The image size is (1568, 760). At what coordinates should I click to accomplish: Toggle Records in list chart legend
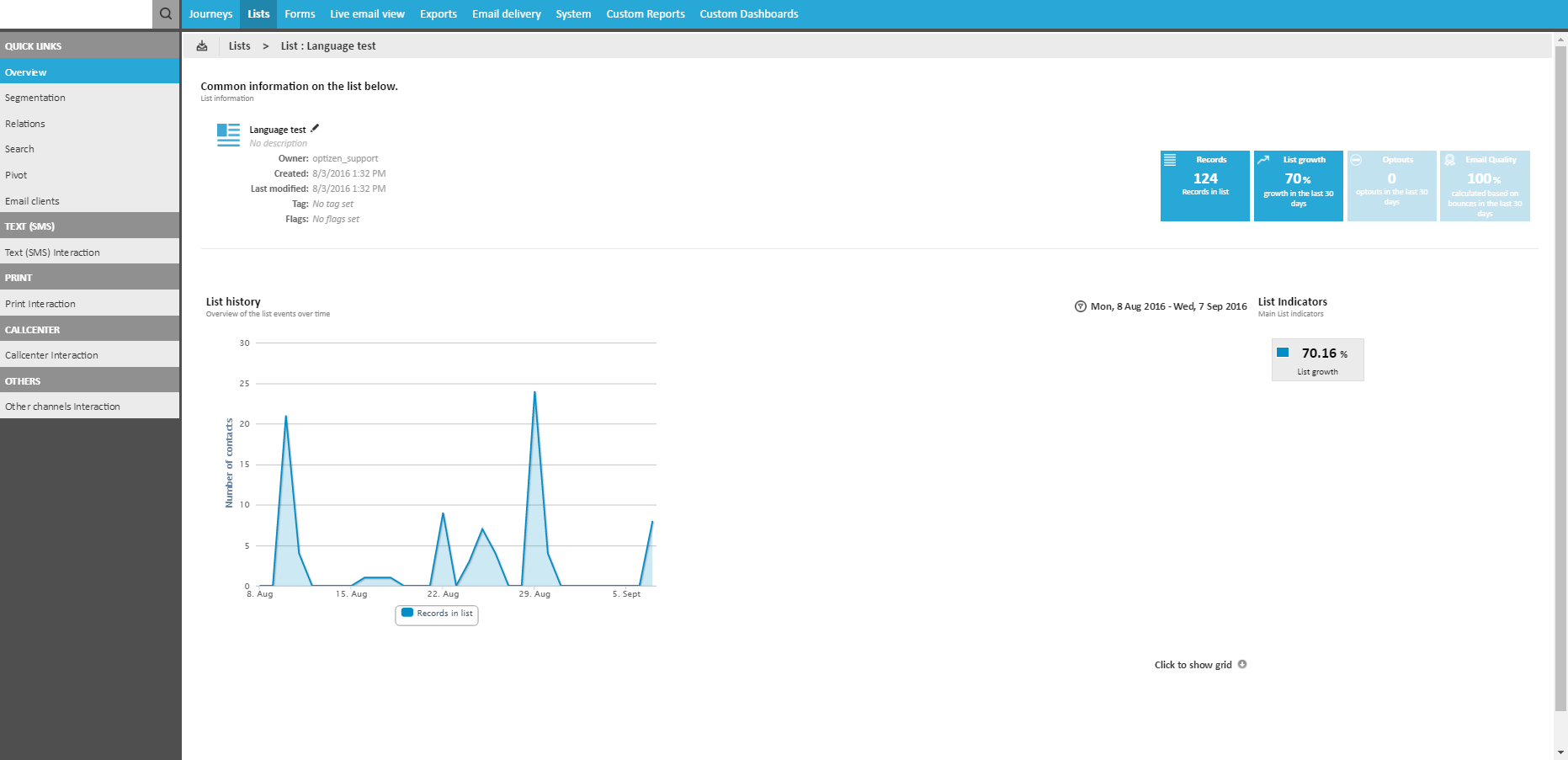(x=437, y=614)
